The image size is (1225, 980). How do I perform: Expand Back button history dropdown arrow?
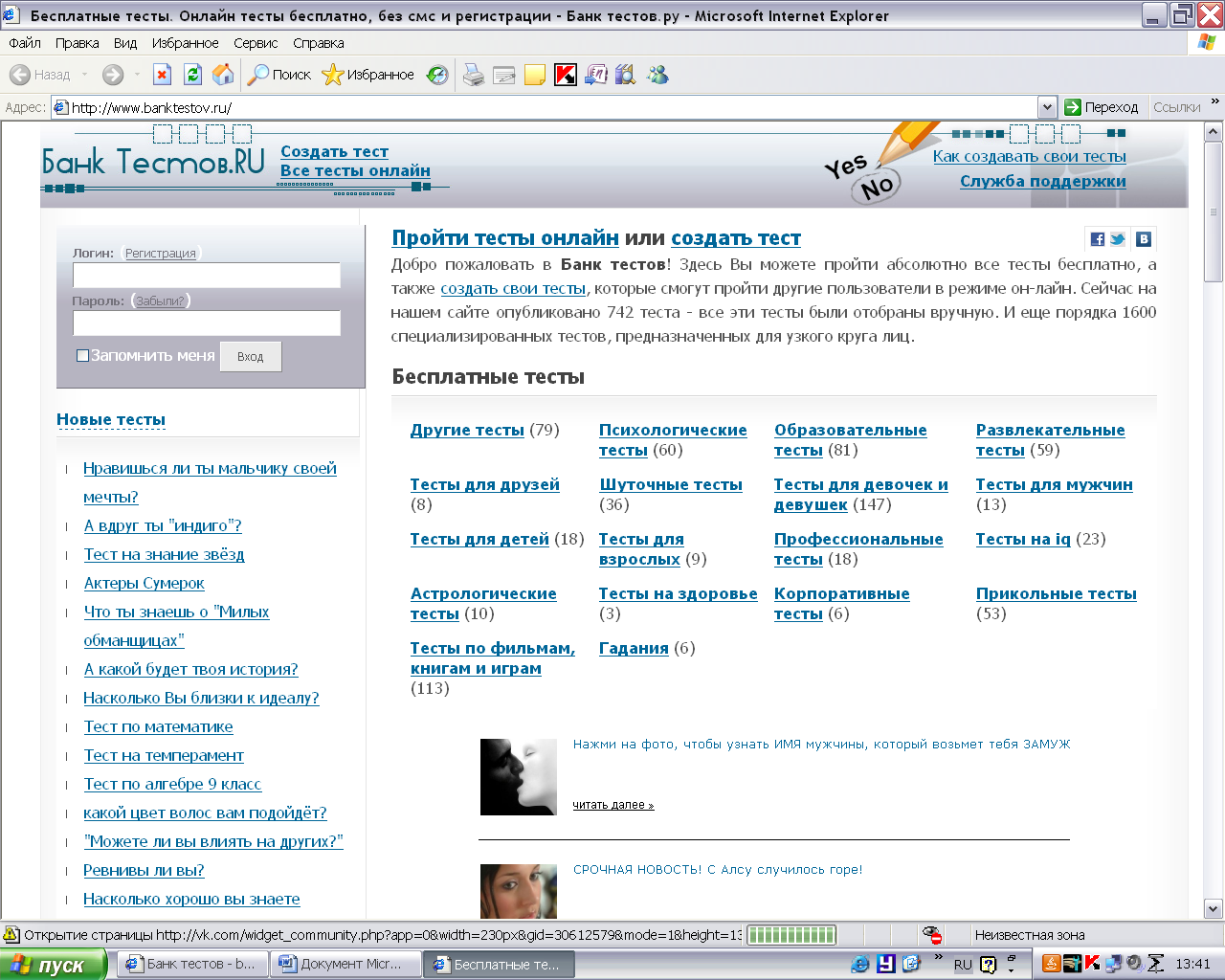pyautogui.click(x=84, y=75)
